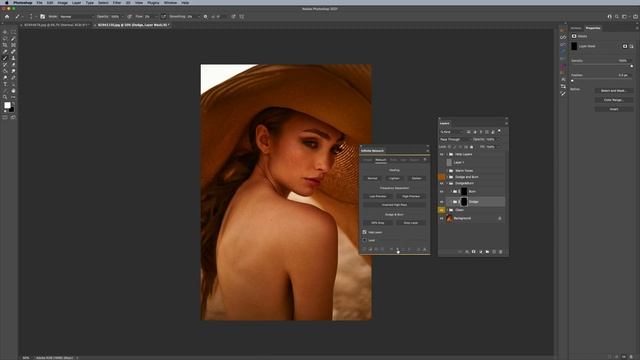Add a layer mask in Layers panel
This screenshot has width=640, height=360.
(473, 252)
